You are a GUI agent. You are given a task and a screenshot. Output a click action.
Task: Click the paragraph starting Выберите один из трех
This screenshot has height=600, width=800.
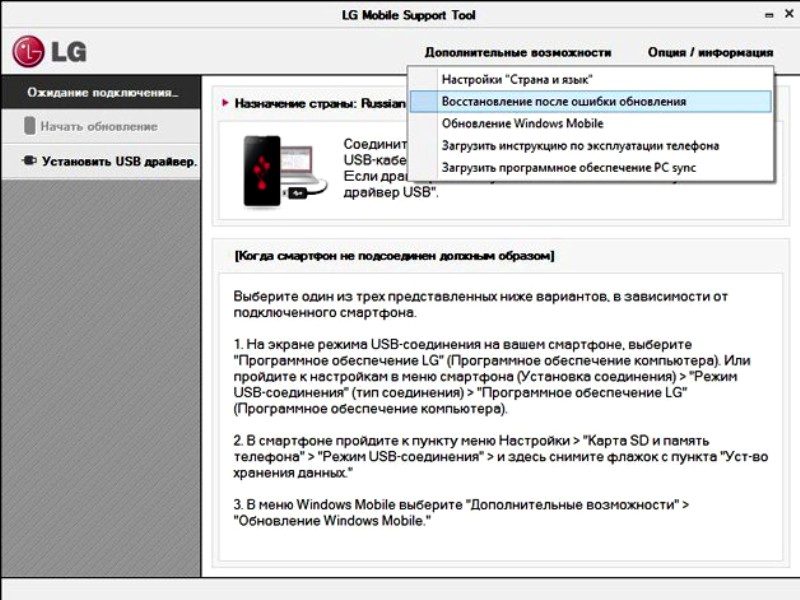[480, 304]
